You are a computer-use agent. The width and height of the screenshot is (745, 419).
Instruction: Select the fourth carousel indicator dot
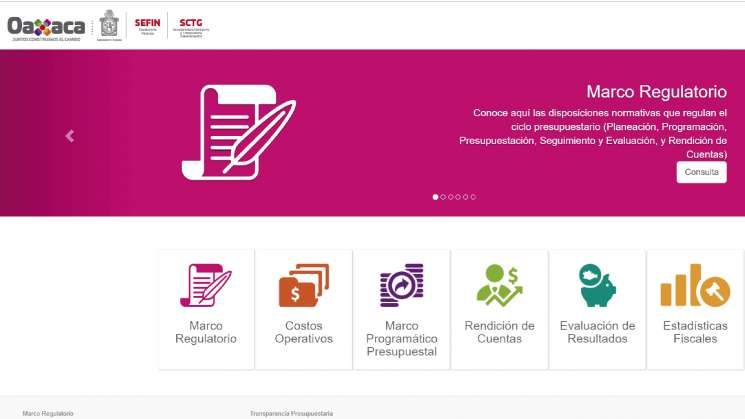[458, 197]
